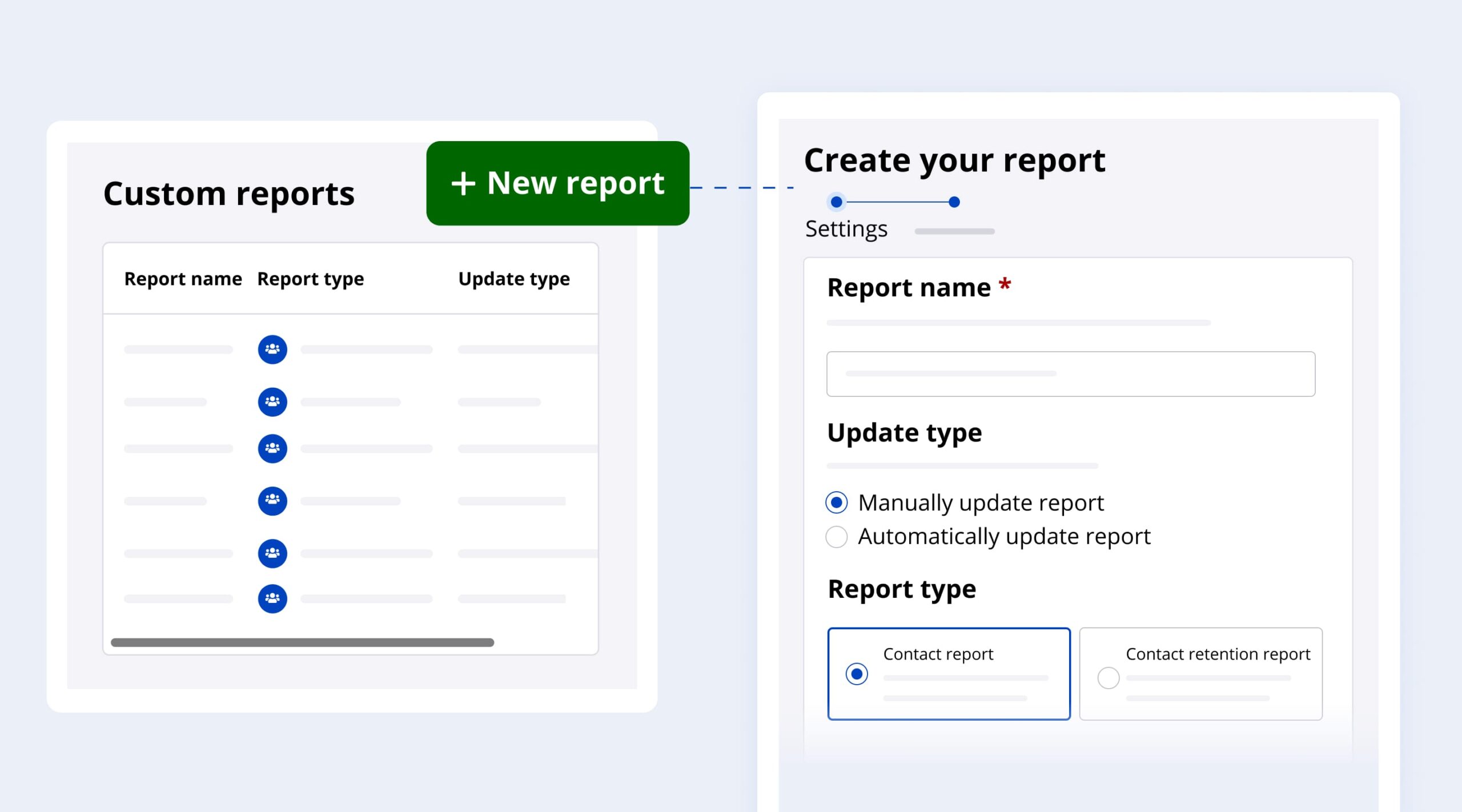Image resolution: width=1462 pixels, height=812 pixels.
Task: Click the Update type column header
Action: [x=513, y=279]
